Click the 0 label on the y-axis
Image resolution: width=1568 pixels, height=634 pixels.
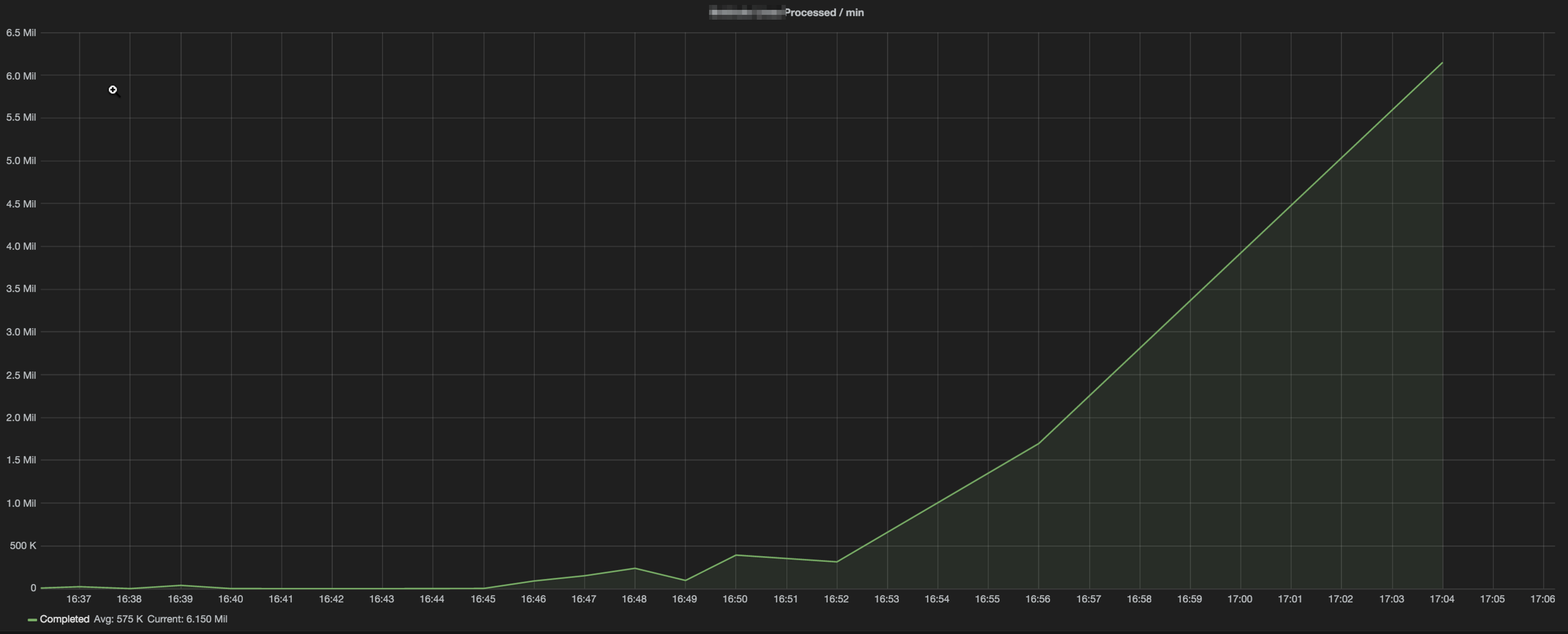pos(33,588)
